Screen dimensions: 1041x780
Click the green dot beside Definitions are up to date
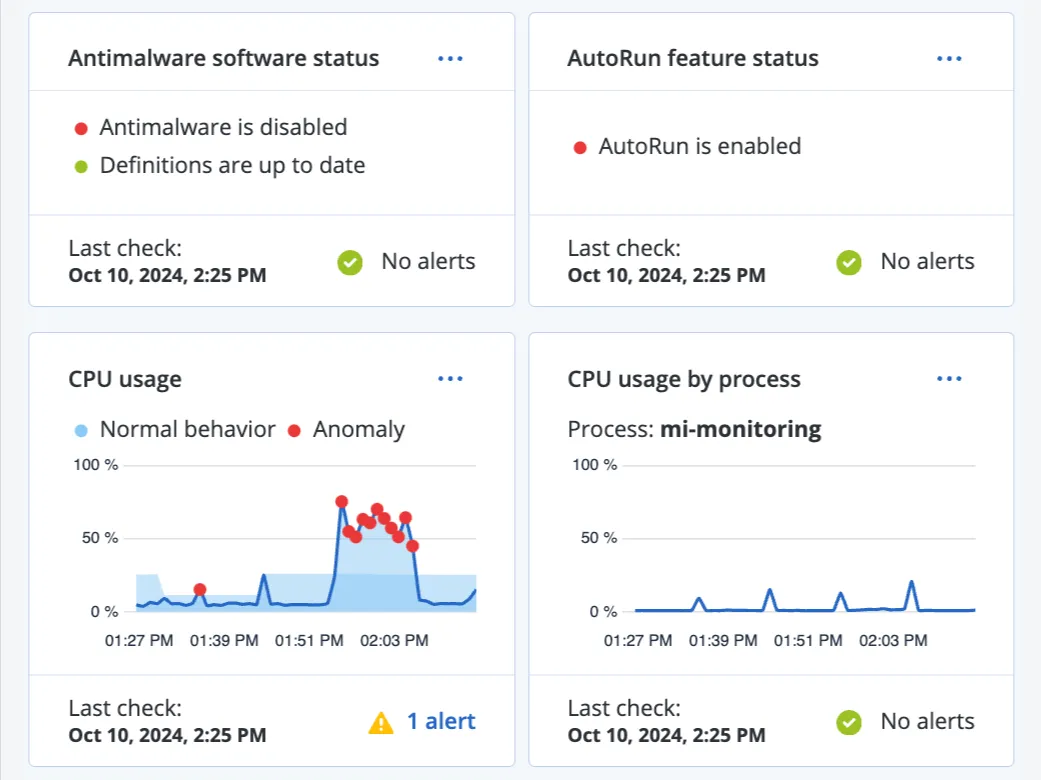pos(81,166)
